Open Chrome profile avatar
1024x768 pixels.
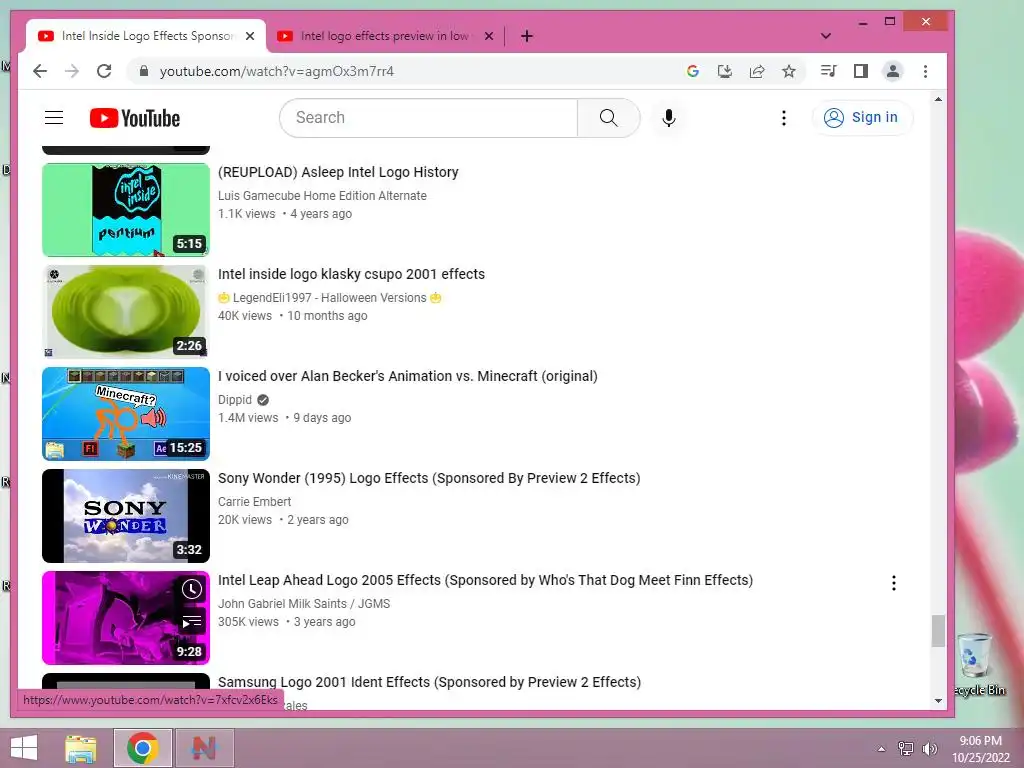(893, 71)
